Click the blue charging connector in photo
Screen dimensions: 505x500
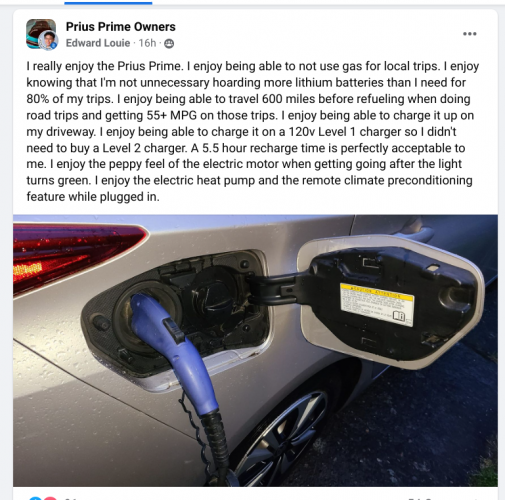pyautogui.click(x=175, y=348)
